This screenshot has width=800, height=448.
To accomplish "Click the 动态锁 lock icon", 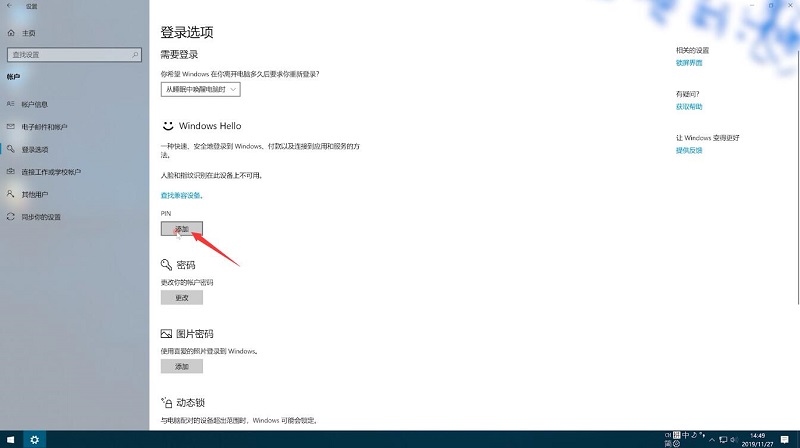I will point(166,403).
